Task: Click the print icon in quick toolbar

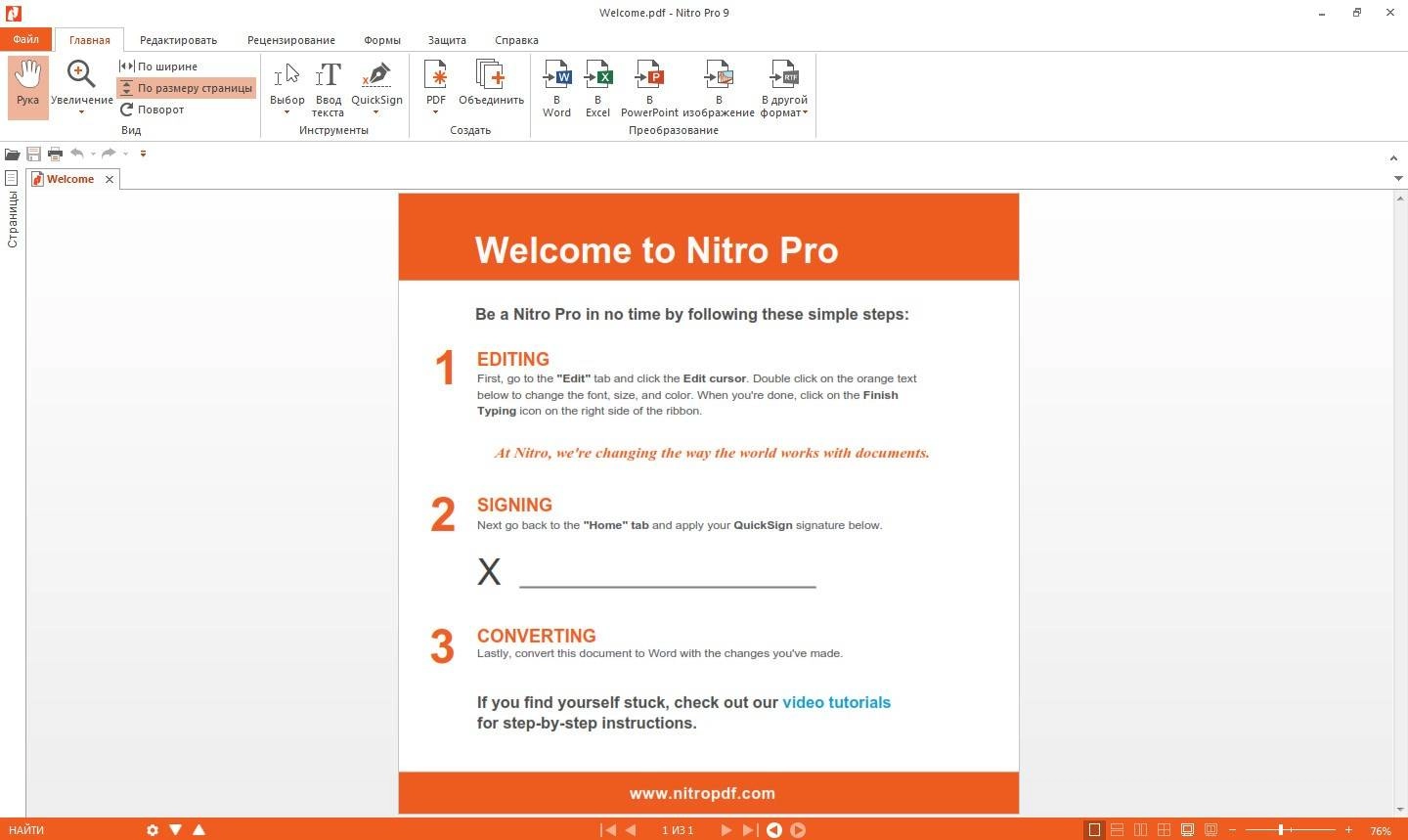Action: coord(55,154)
